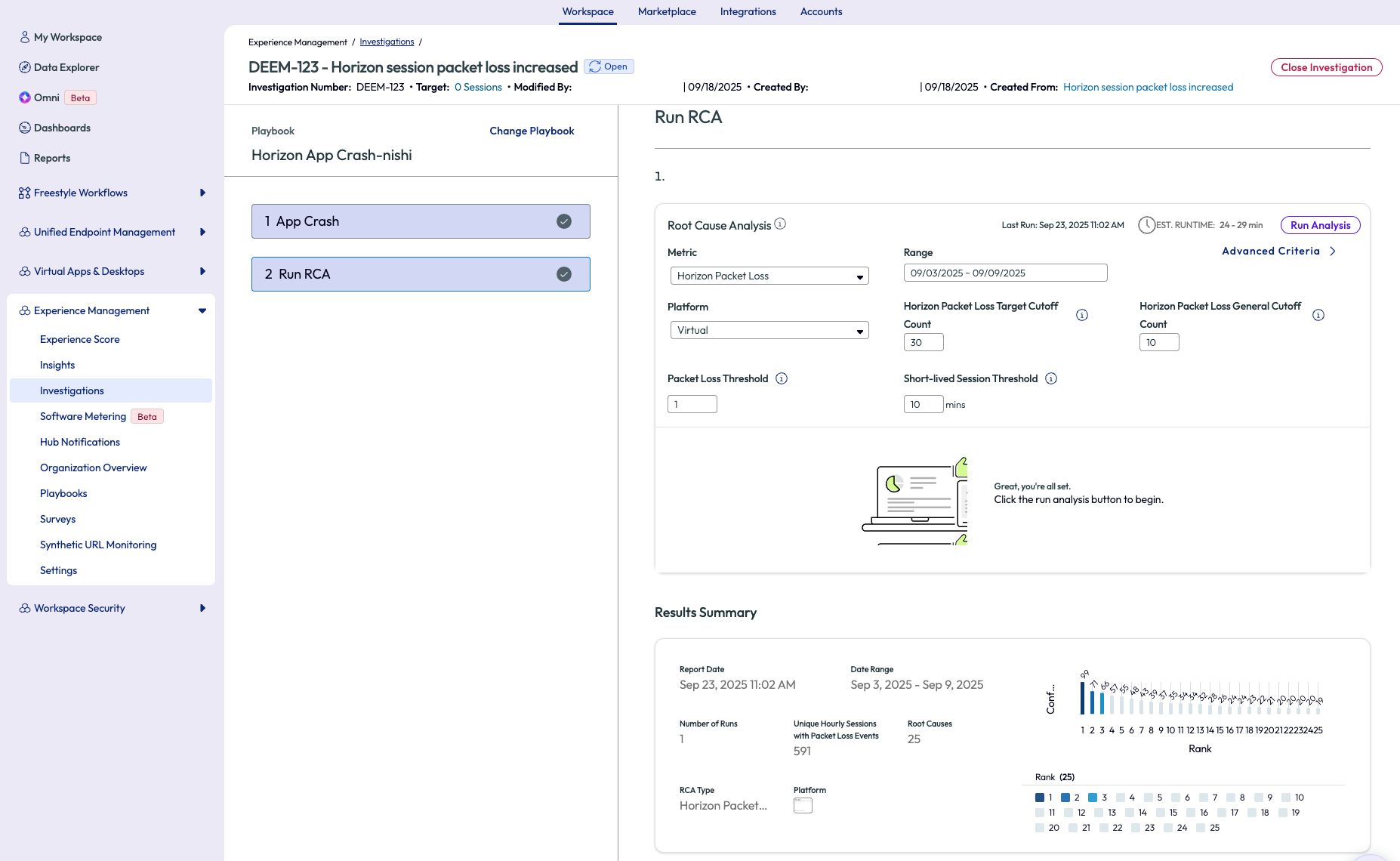Screen dimensions: 1400x861
Task: Click the Dashboards sidebar icon
Action: coord(25,128)
